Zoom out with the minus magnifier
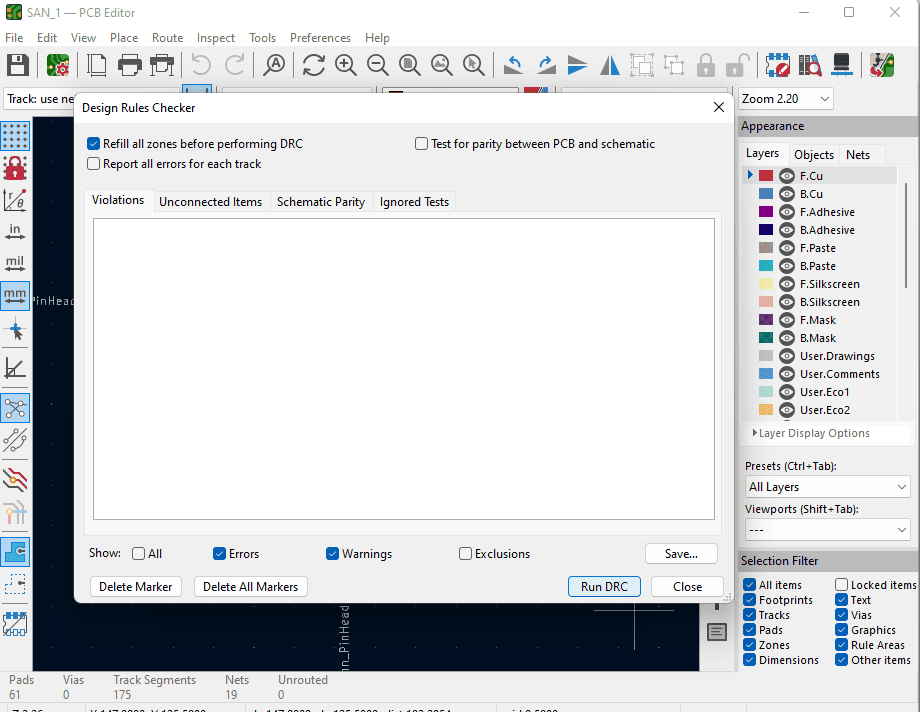The image size is (920, 712). coord(377,65)
